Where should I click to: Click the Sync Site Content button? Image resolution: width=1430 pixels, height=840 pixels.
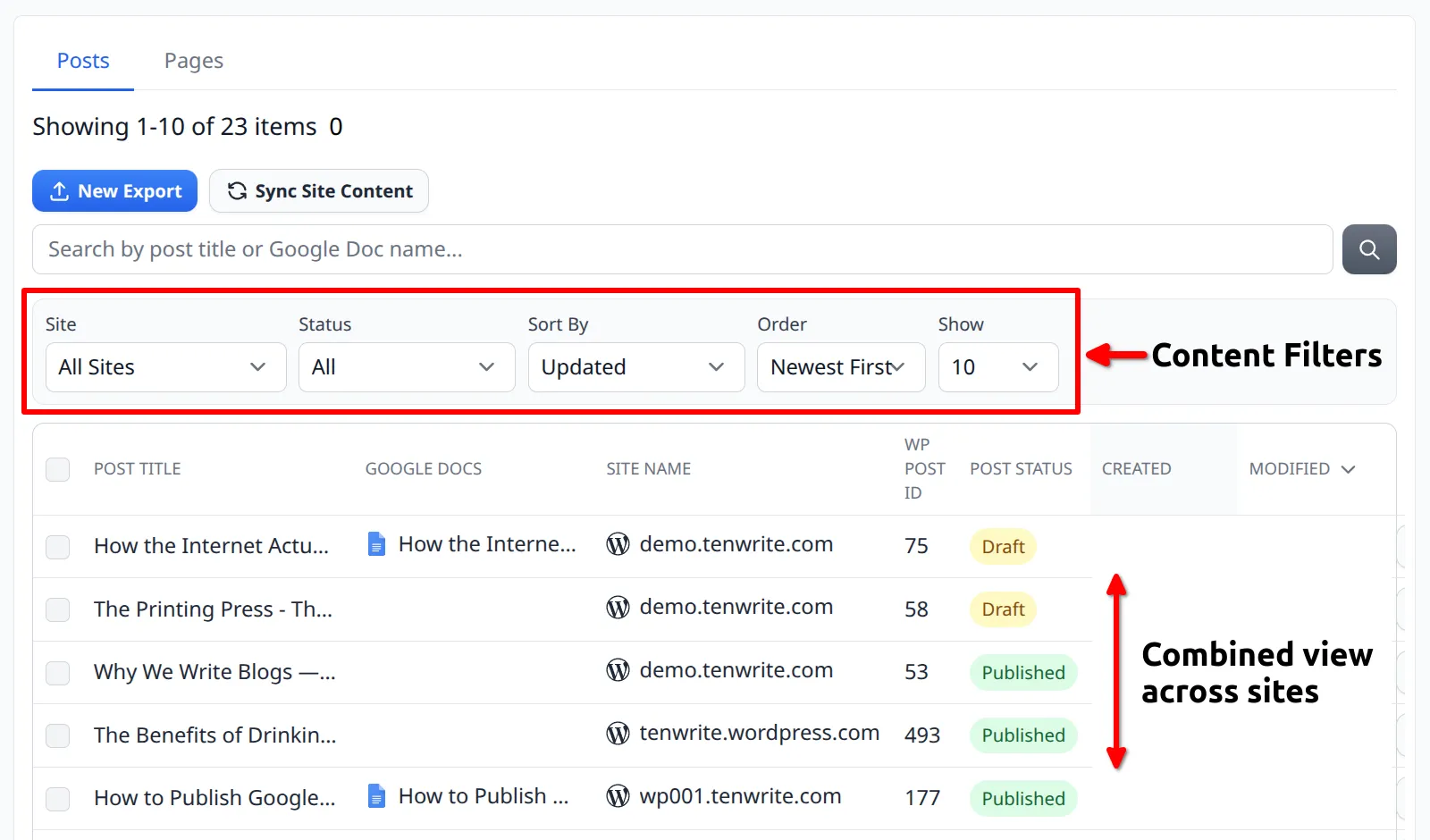pyautogui.click(x=318, y=190)
